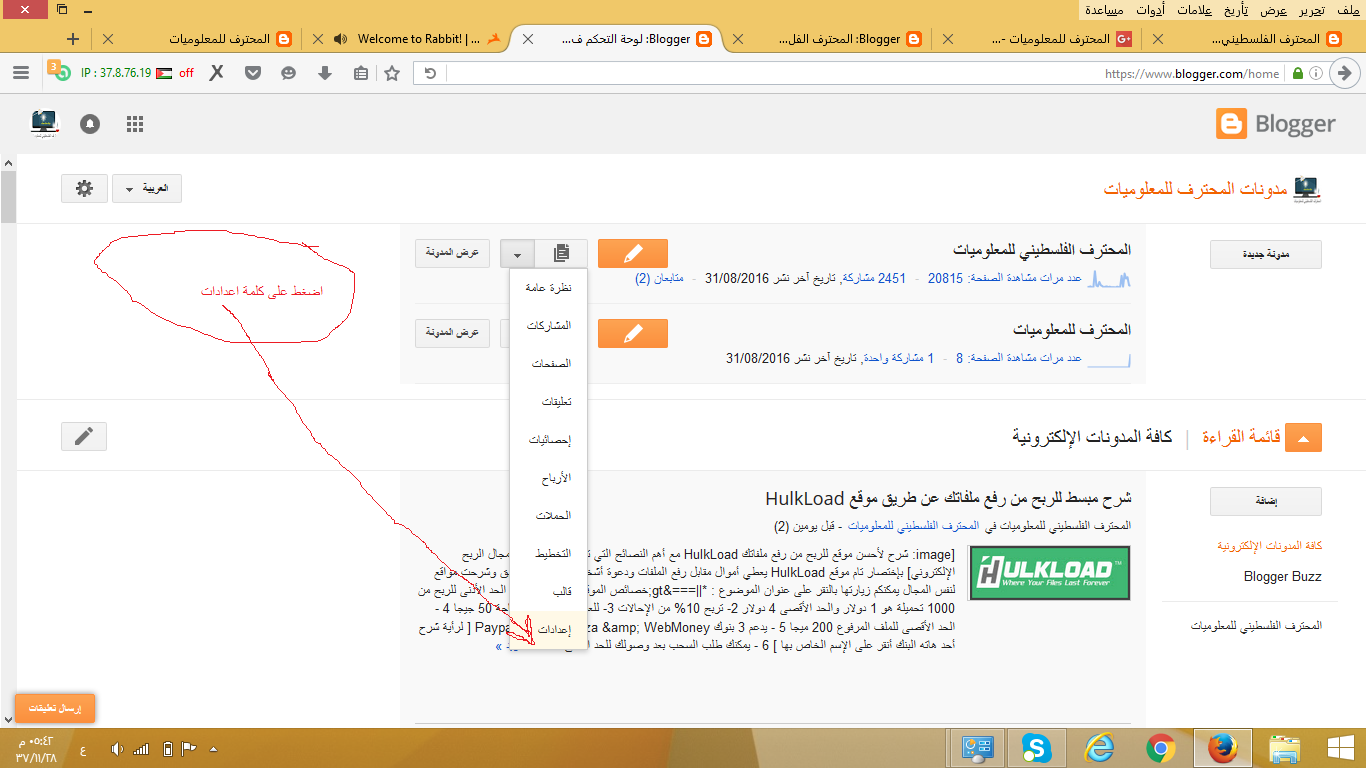The width and height of the screenshot is (1366, 768).
Task: Open posts list icon for first blog
Action: pos(562,253)
